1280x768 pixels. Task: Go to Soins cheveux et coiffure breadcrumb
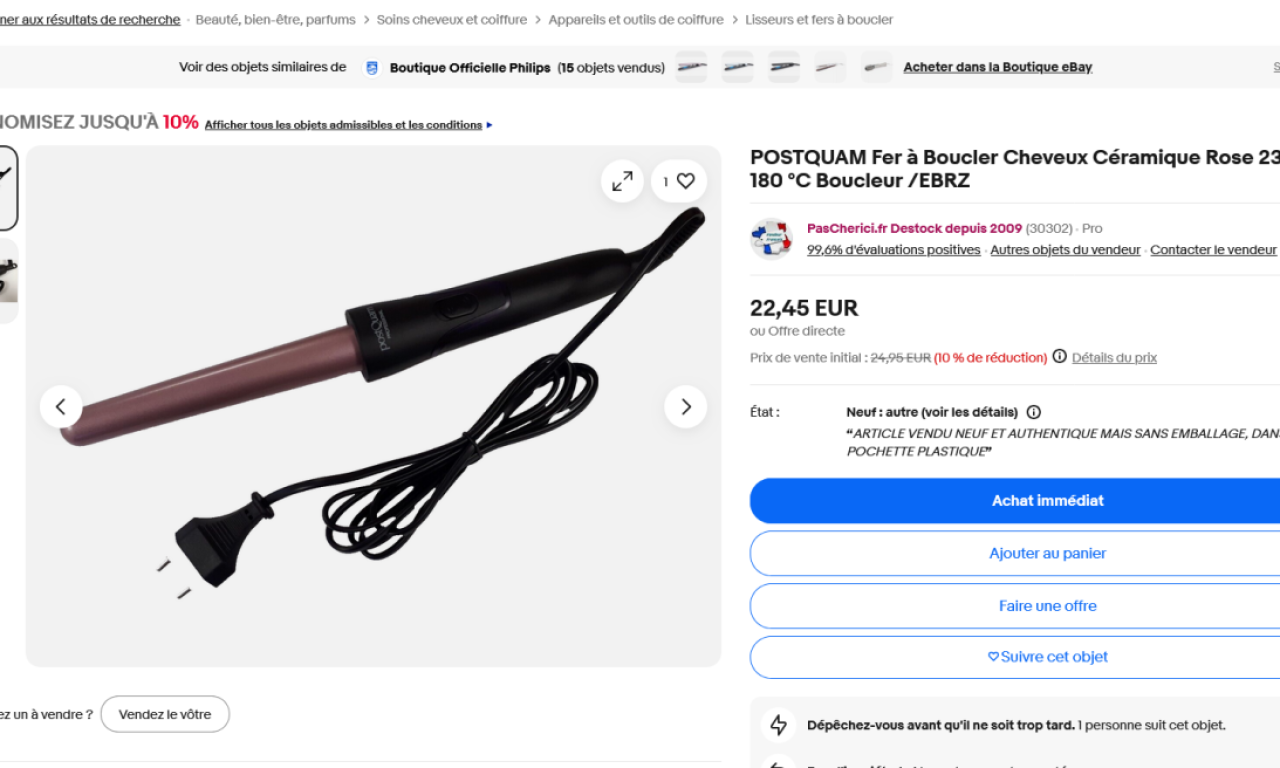point(452,20)
